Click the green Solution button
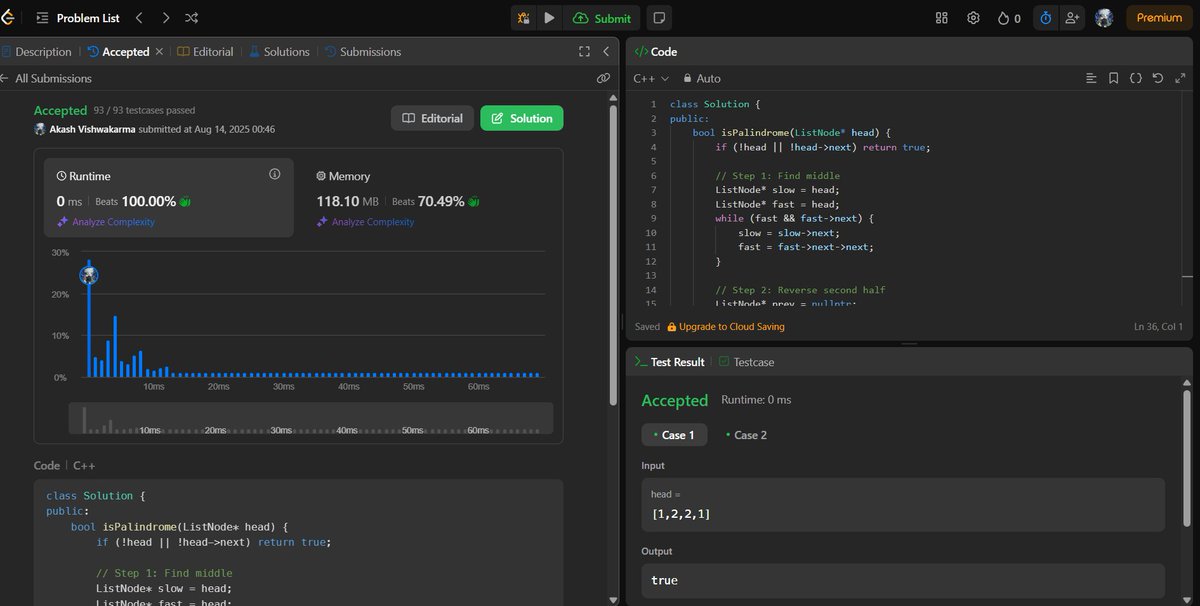Screen dimensions: 1200x606 point(522,118)
